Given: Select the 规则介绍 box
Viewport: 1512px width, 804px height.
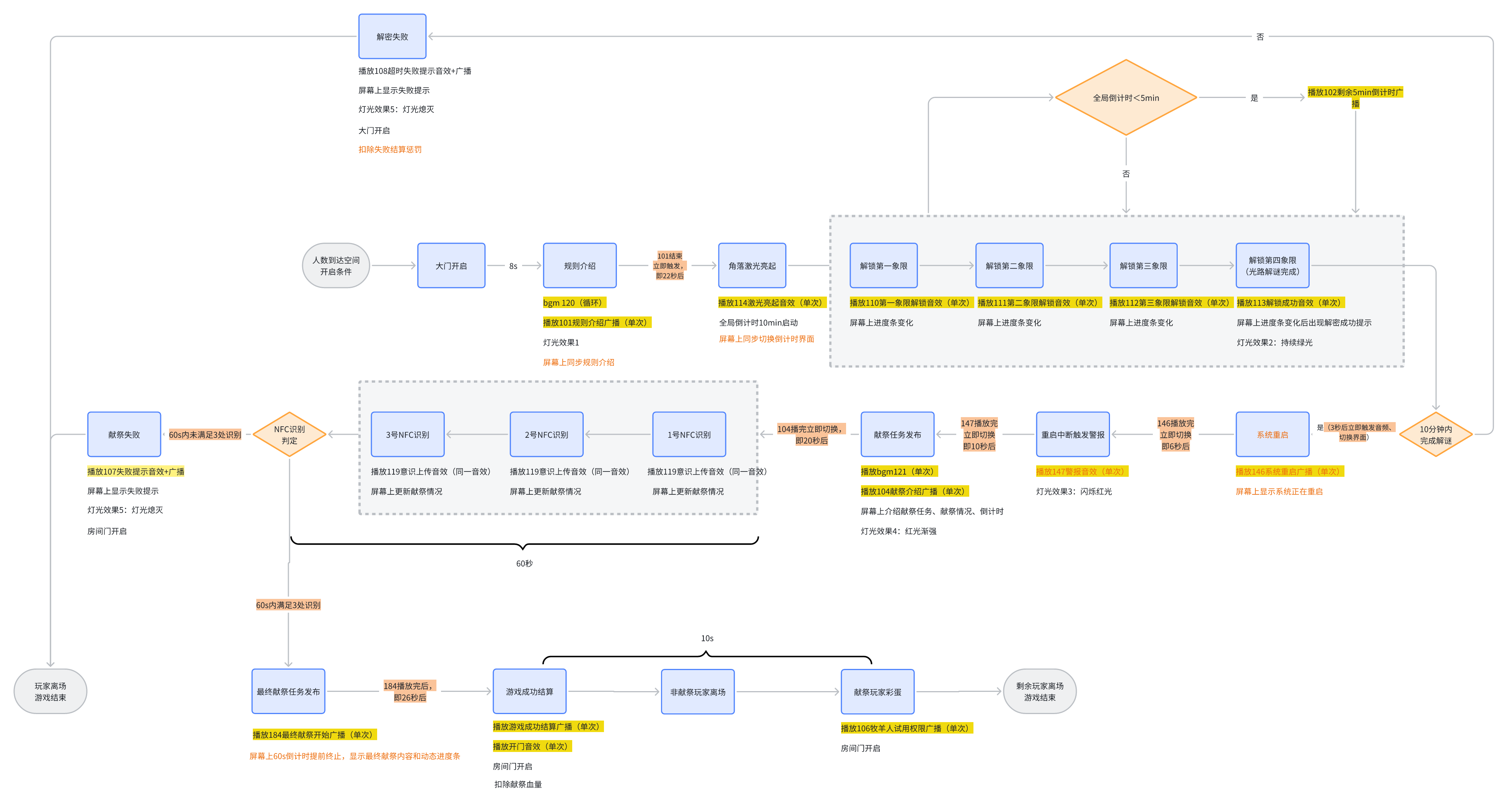Looking at the screenshot, I should click(x=580, y=266).
